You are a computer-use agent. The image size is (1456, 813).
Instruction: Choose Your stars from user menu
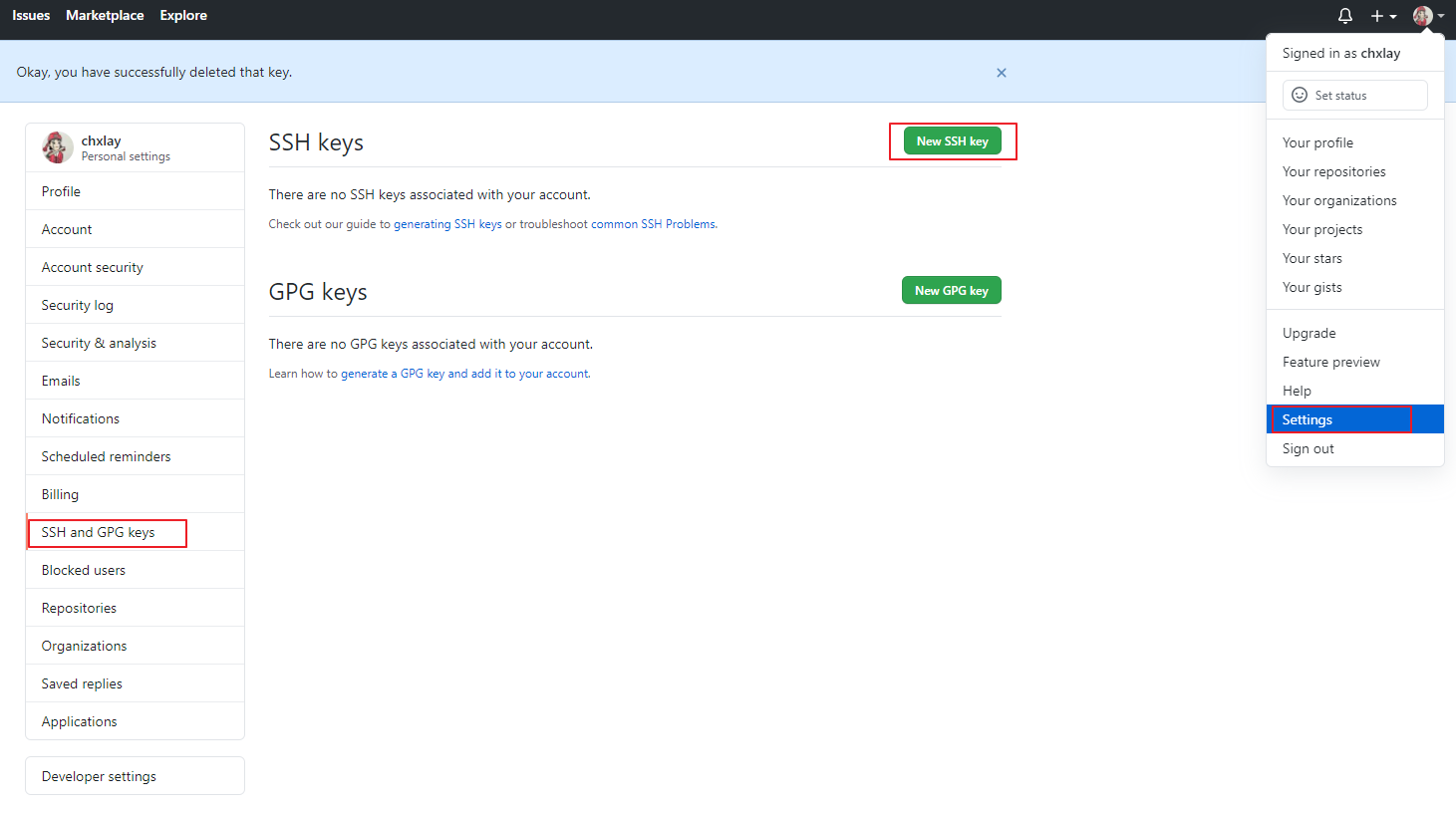pos(1354,258)
